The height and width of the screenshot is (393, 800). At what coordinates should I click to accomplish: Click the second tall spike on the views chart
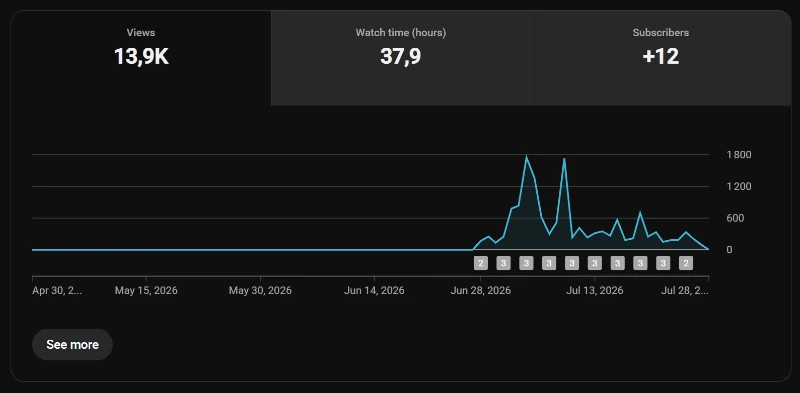(x=564, y=159)
